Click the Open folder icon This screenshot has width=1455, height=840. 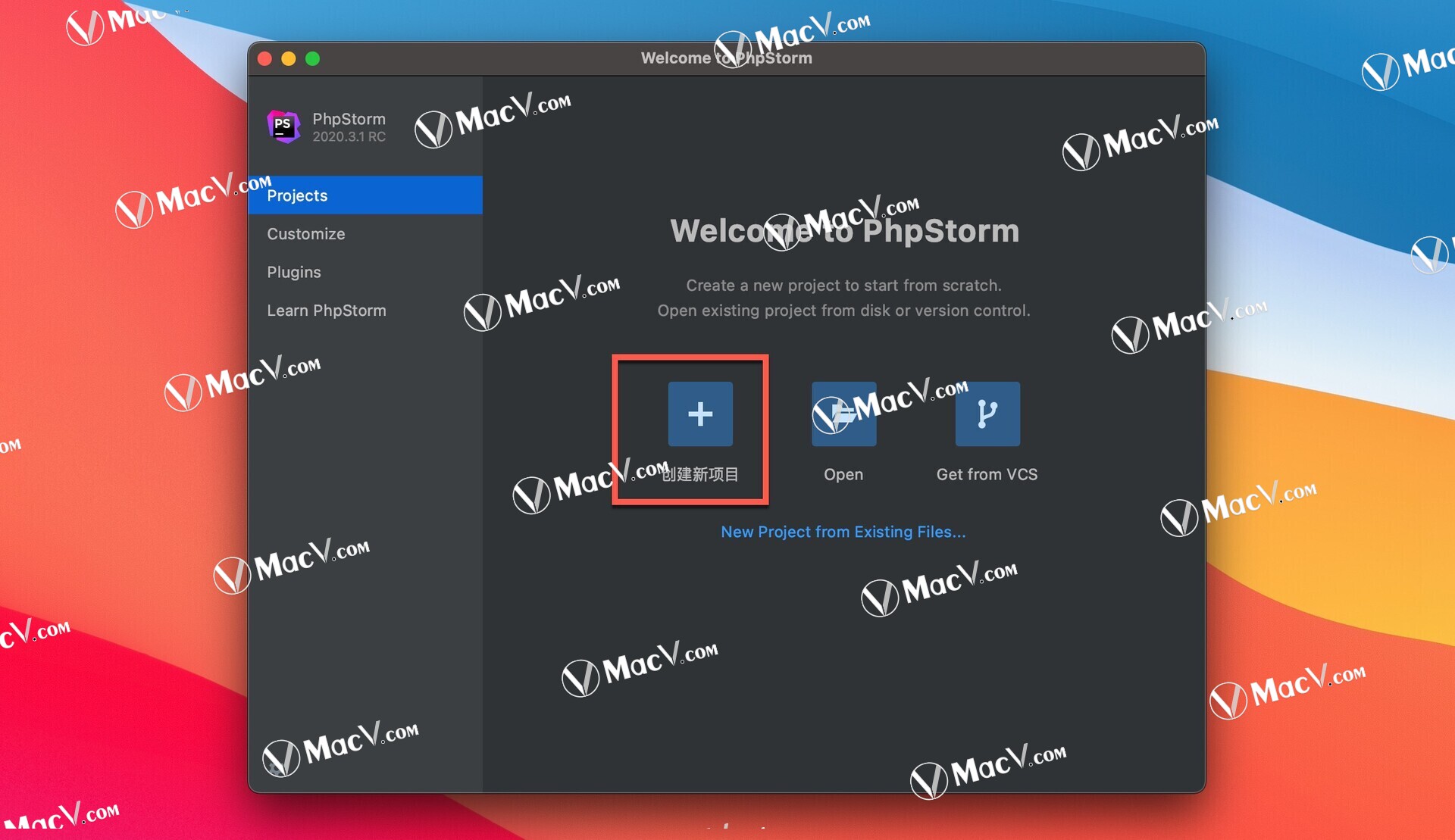point(843,414)
